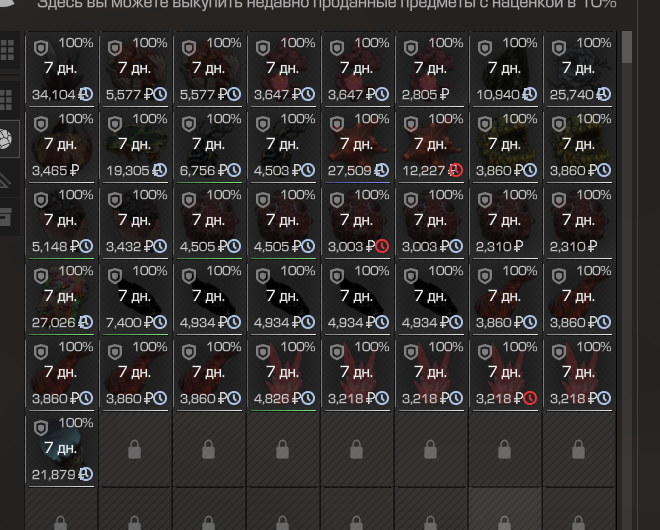This screenshot has width=660, height=530.
Task: Select the item priced 25,740
Action: point(579,69)
